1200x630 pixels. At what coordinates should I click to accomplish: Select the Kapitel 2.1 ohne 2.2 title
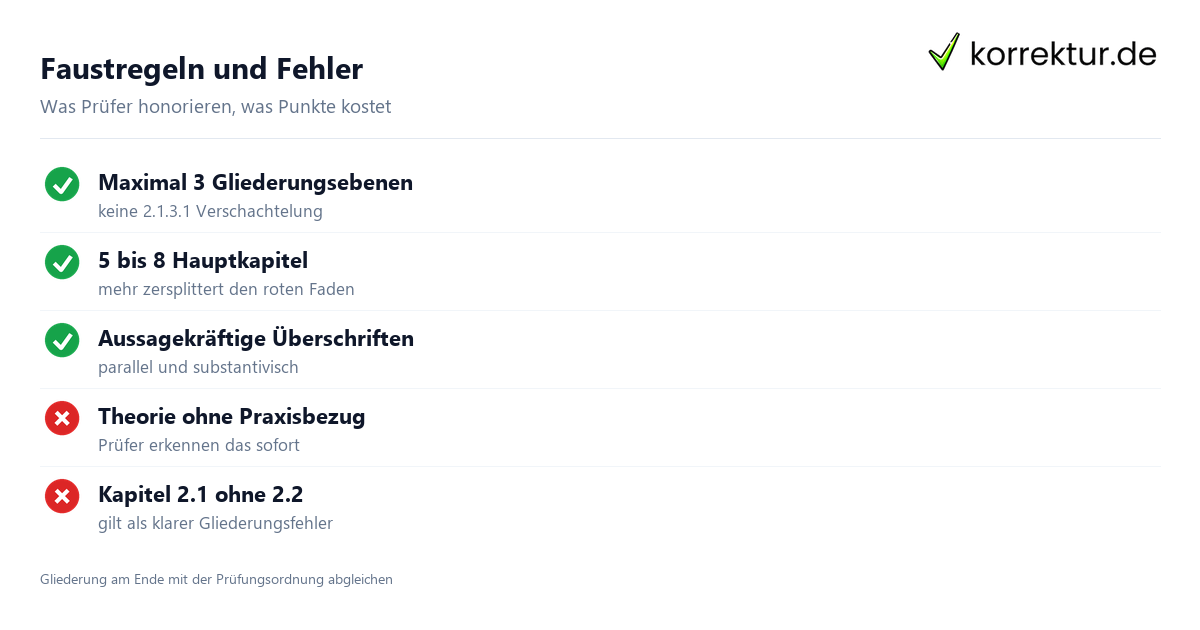pos(200,494)
